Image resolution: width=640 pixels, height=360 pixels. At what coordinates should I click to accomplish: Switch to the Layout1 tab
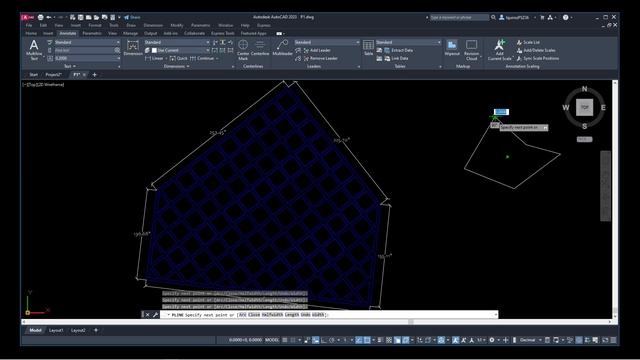56,330
